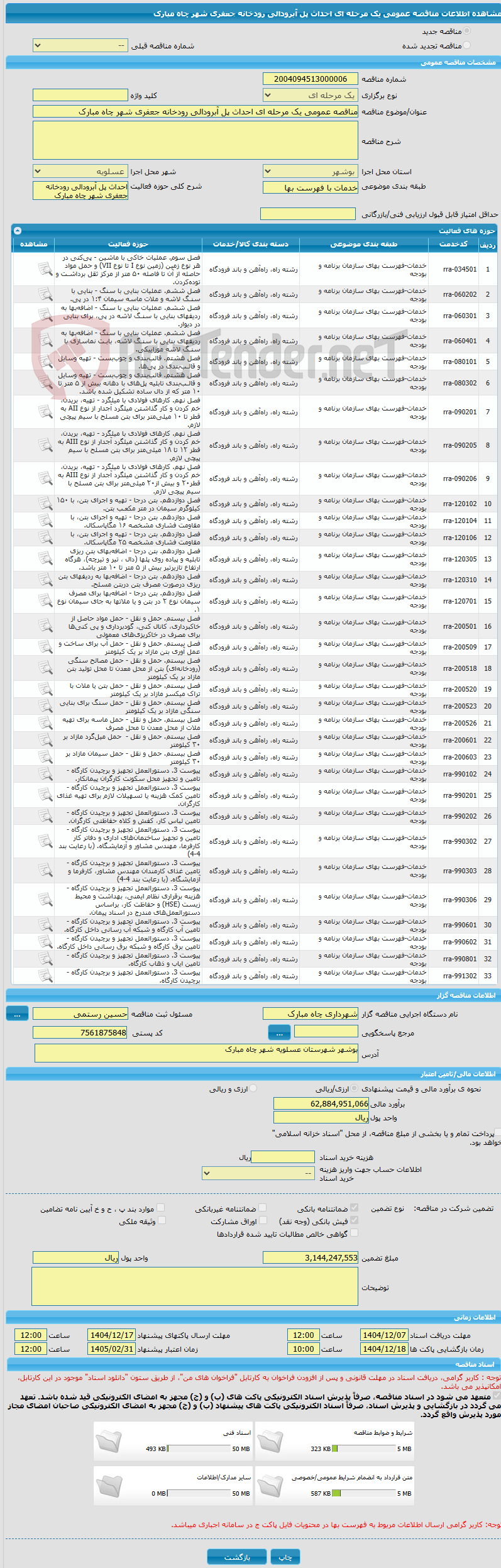
Task: Select ارزی/ریالی estimate option
Action: coord(355,1088)
